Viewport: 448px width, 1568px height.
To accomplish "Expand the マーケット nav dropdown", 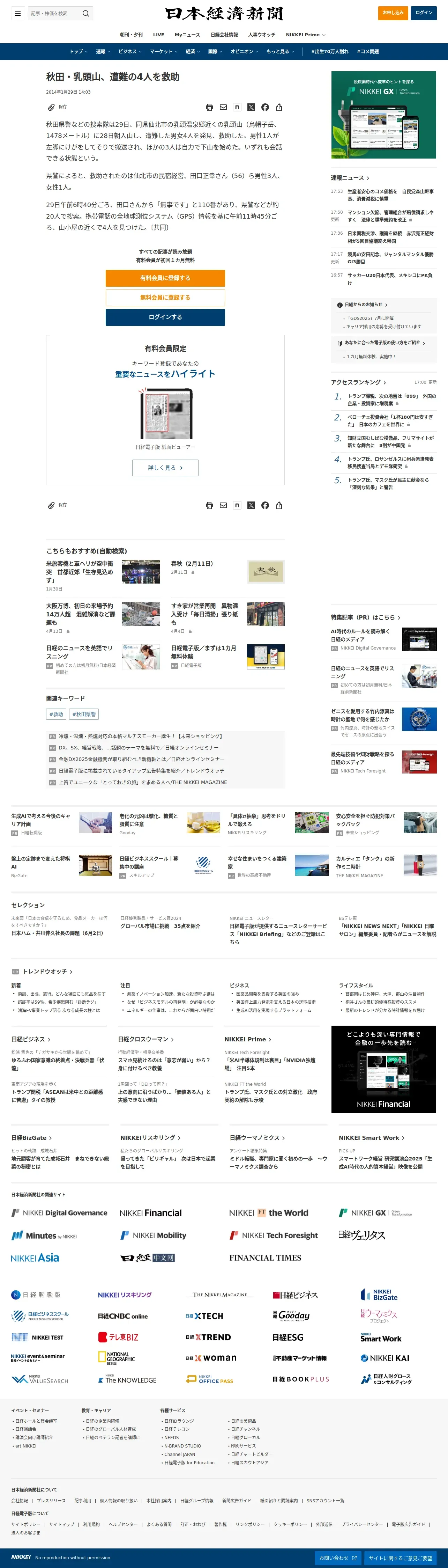I will [x=164, y=52].
